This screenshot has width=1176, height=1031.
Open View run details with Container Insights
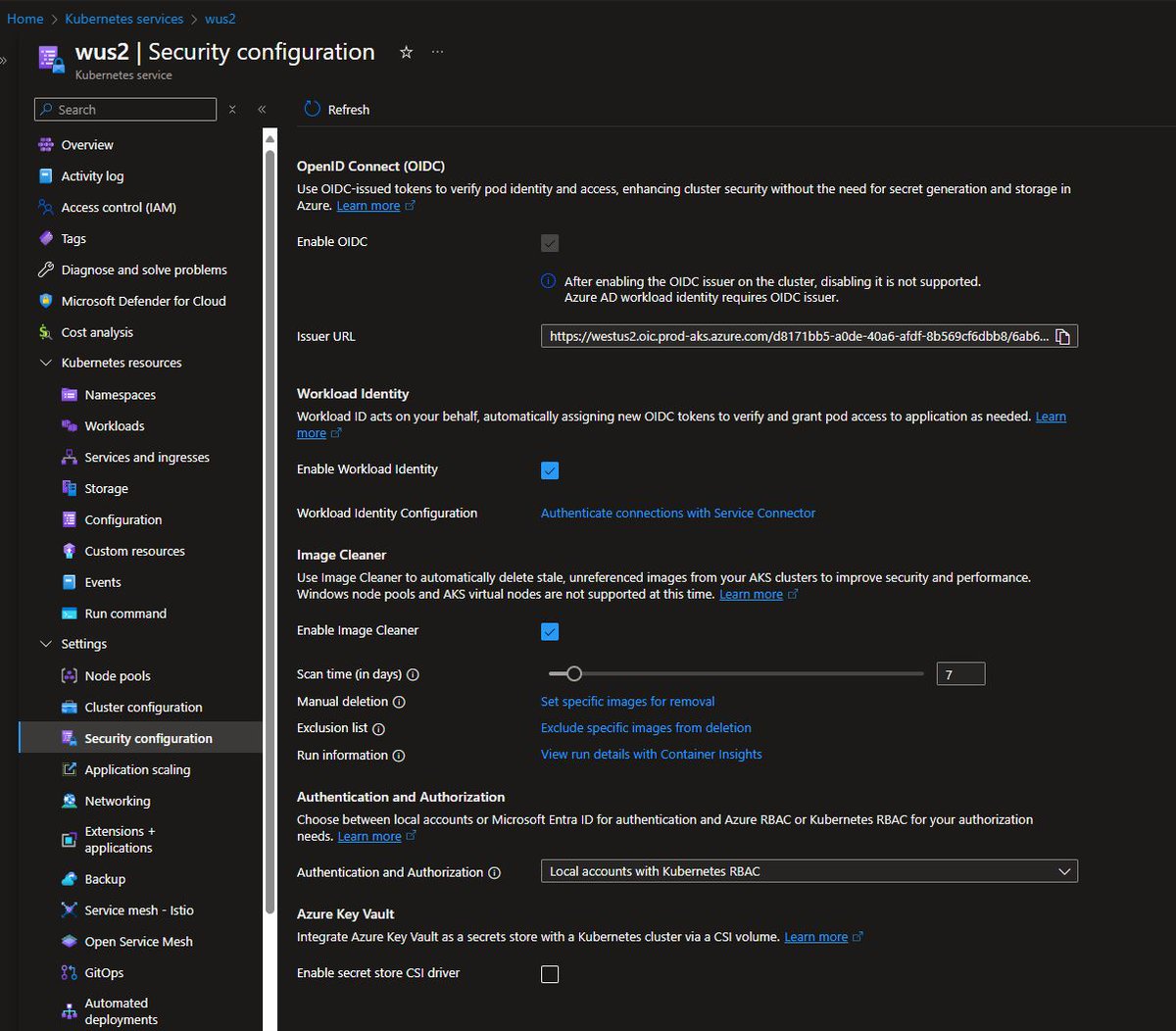click(x=652, y=755)
